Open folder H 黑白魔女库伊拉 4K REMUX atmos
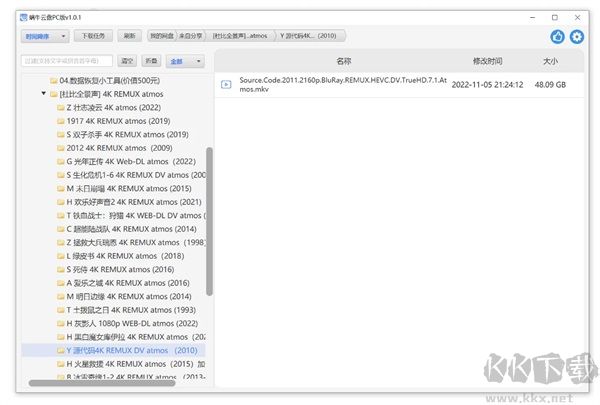The width and height of the screenshot is (600, 405). click(x=136, y=337)
